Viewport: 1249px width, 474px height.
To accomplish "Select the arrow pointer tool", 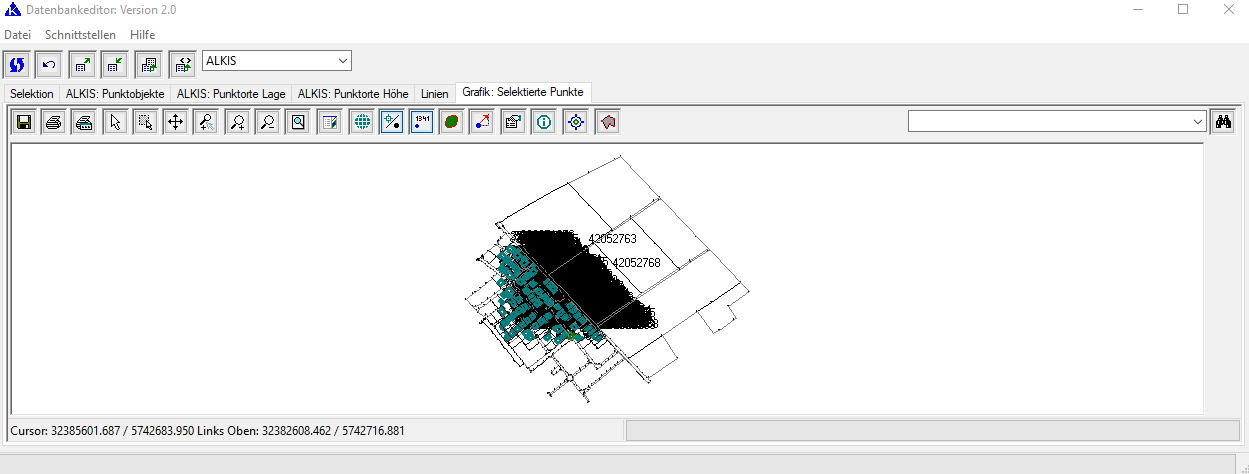I will [115, 122].
